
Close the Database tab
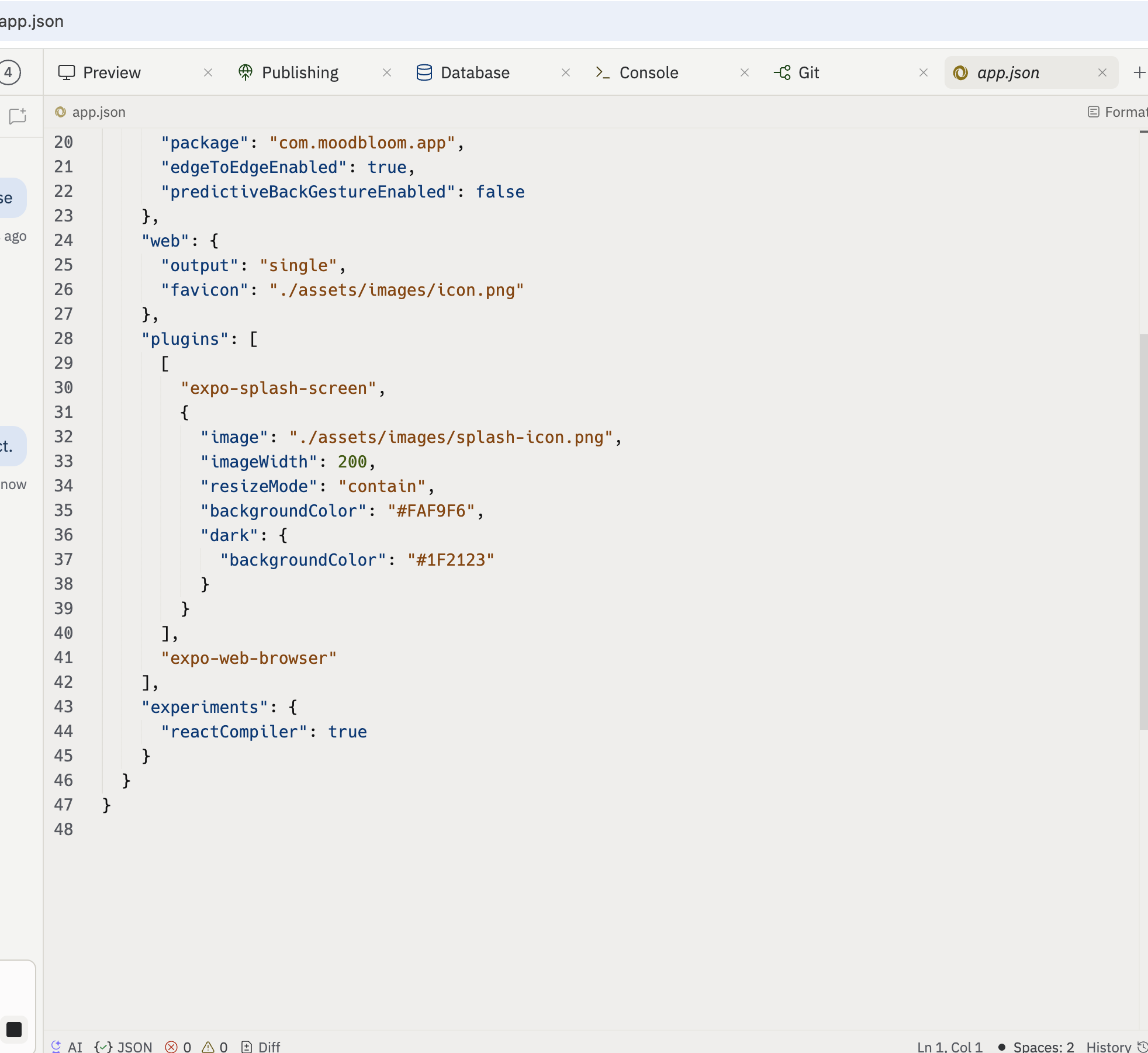click(566, 73)
